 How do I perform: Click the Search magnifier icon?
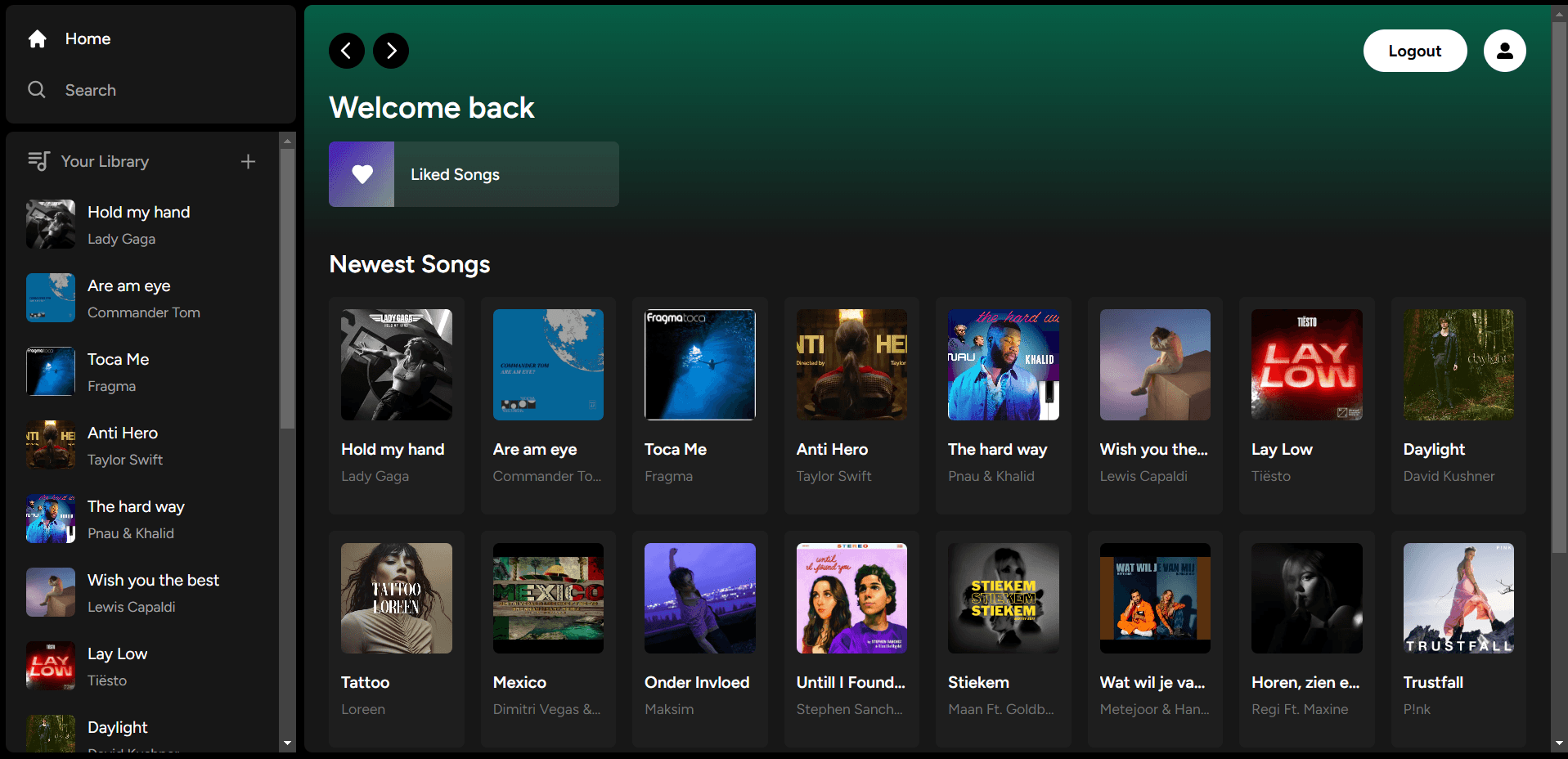(37, 90)
